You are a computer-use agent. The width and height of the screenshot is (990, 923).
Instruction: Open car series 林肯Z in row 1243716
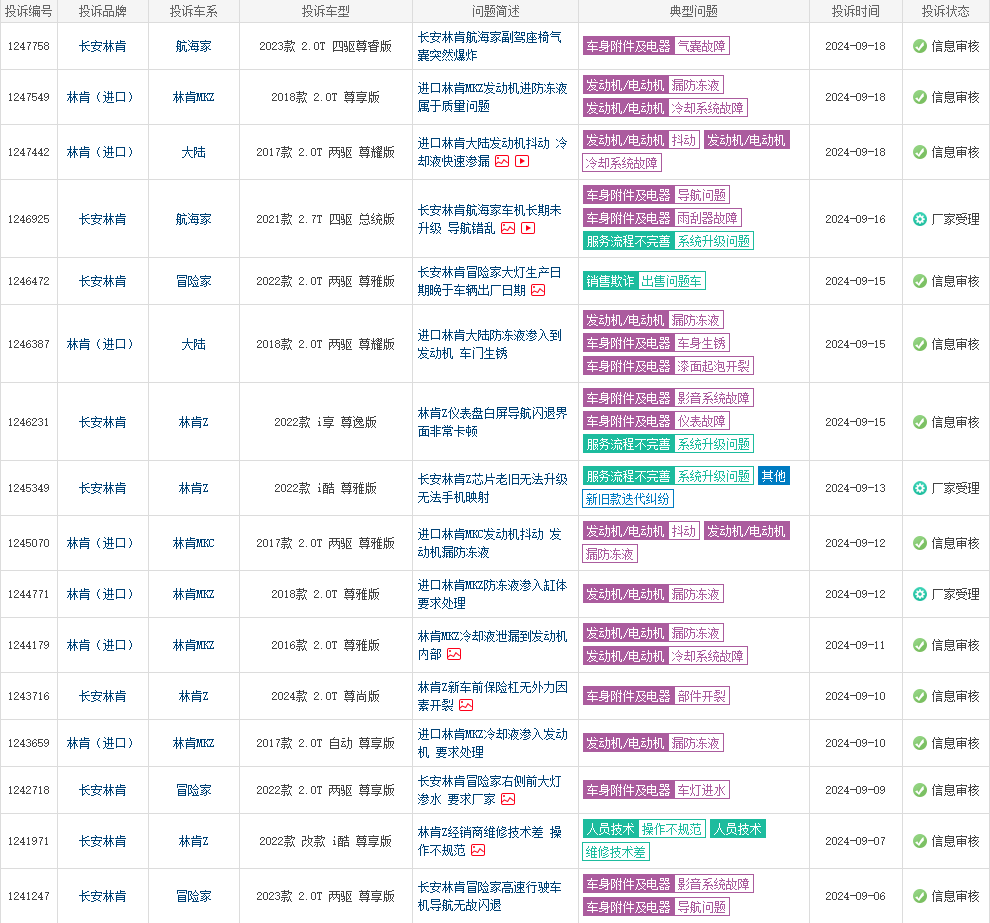[193, 696]
